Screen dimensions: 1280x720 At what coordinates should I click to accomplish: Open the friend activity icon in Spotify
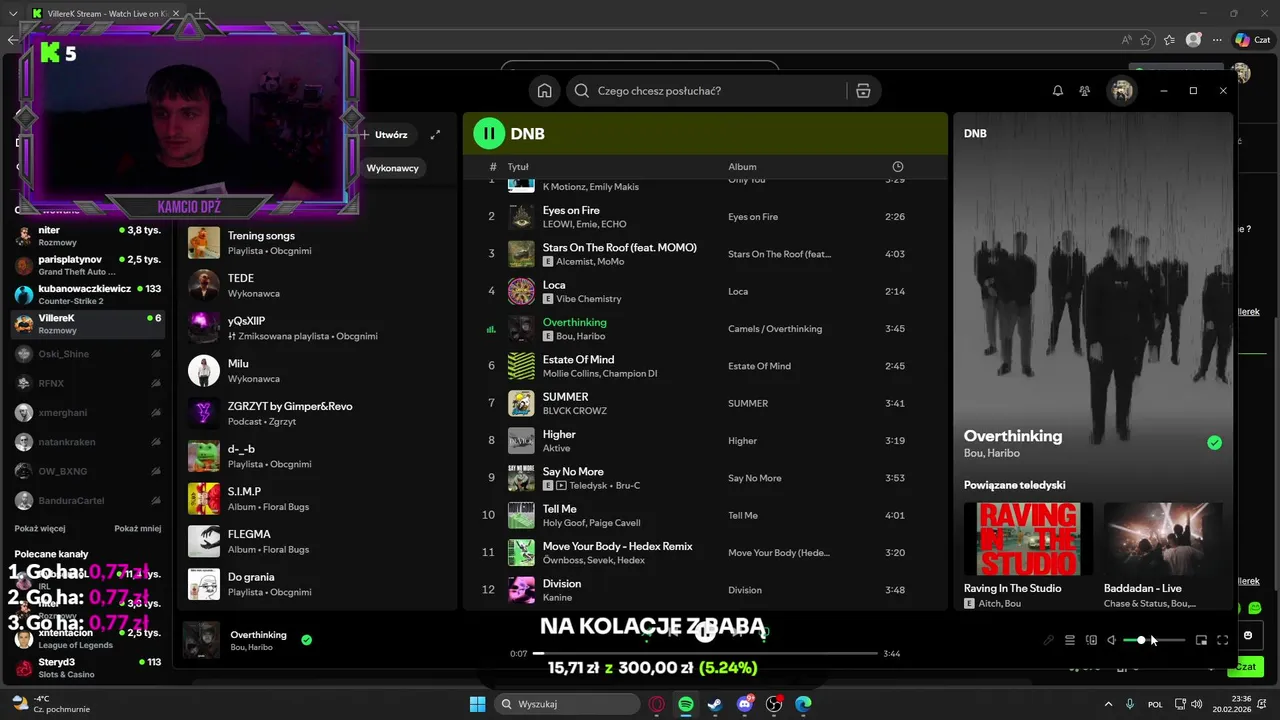point(1084,91)
